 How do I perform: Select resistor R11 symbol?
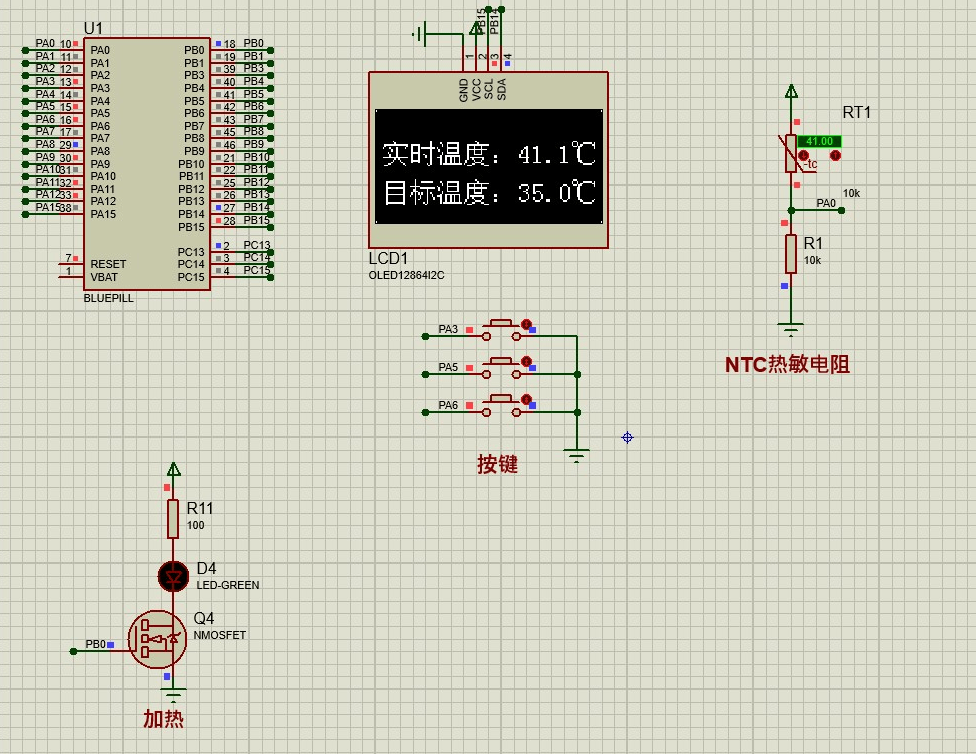point(173,518)
